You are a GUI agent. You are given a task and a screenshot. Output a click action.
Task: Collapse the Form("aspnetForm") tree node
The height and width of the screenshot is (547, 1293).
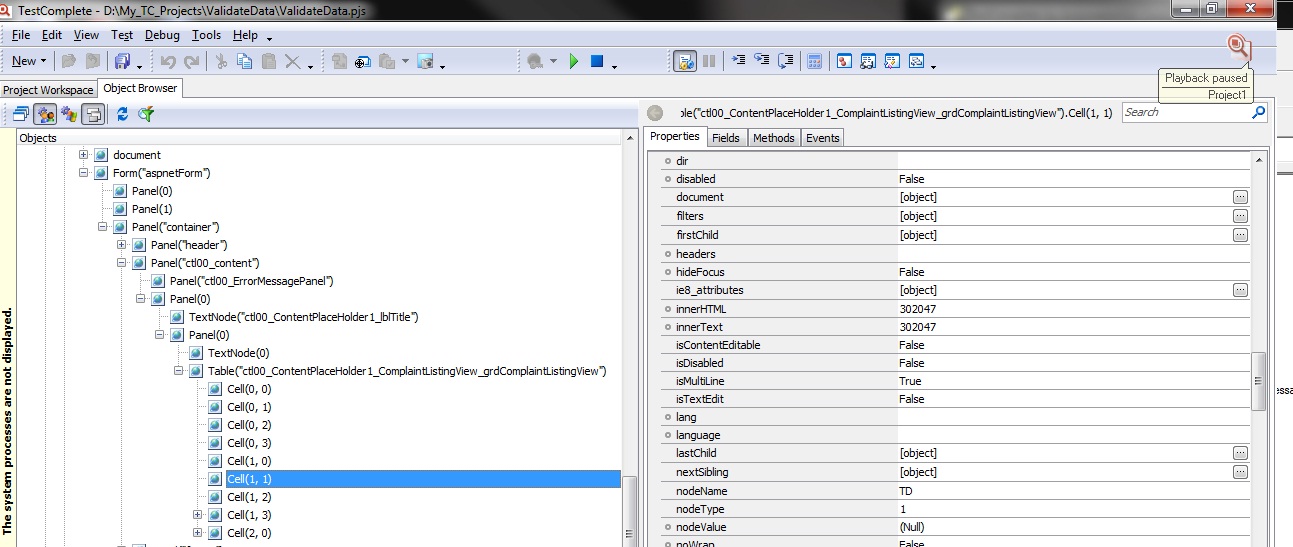[84, 173]
